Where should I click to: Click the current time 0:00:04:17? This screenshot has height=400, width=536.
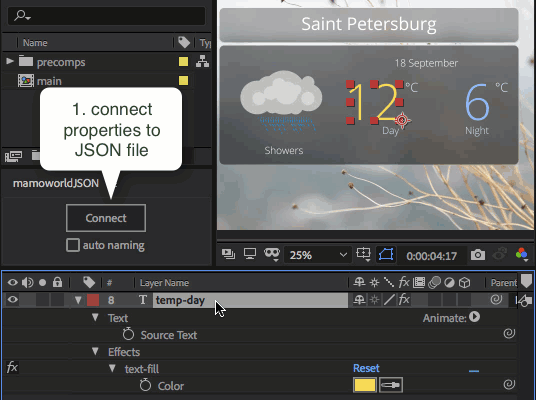(432, 256)
